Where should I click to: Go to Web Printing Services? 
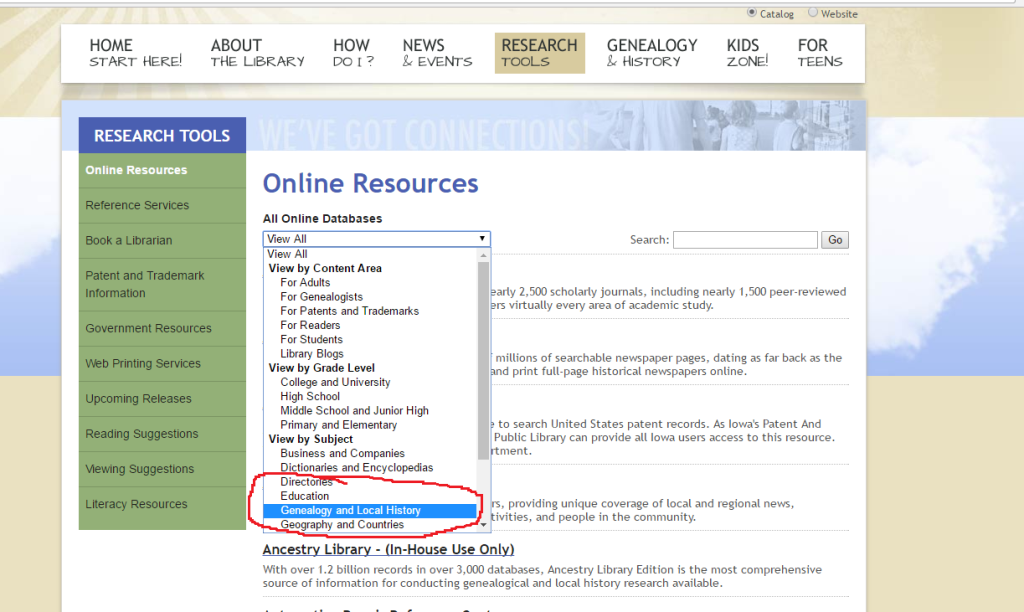pyautogui.click(x=143, y=364)
